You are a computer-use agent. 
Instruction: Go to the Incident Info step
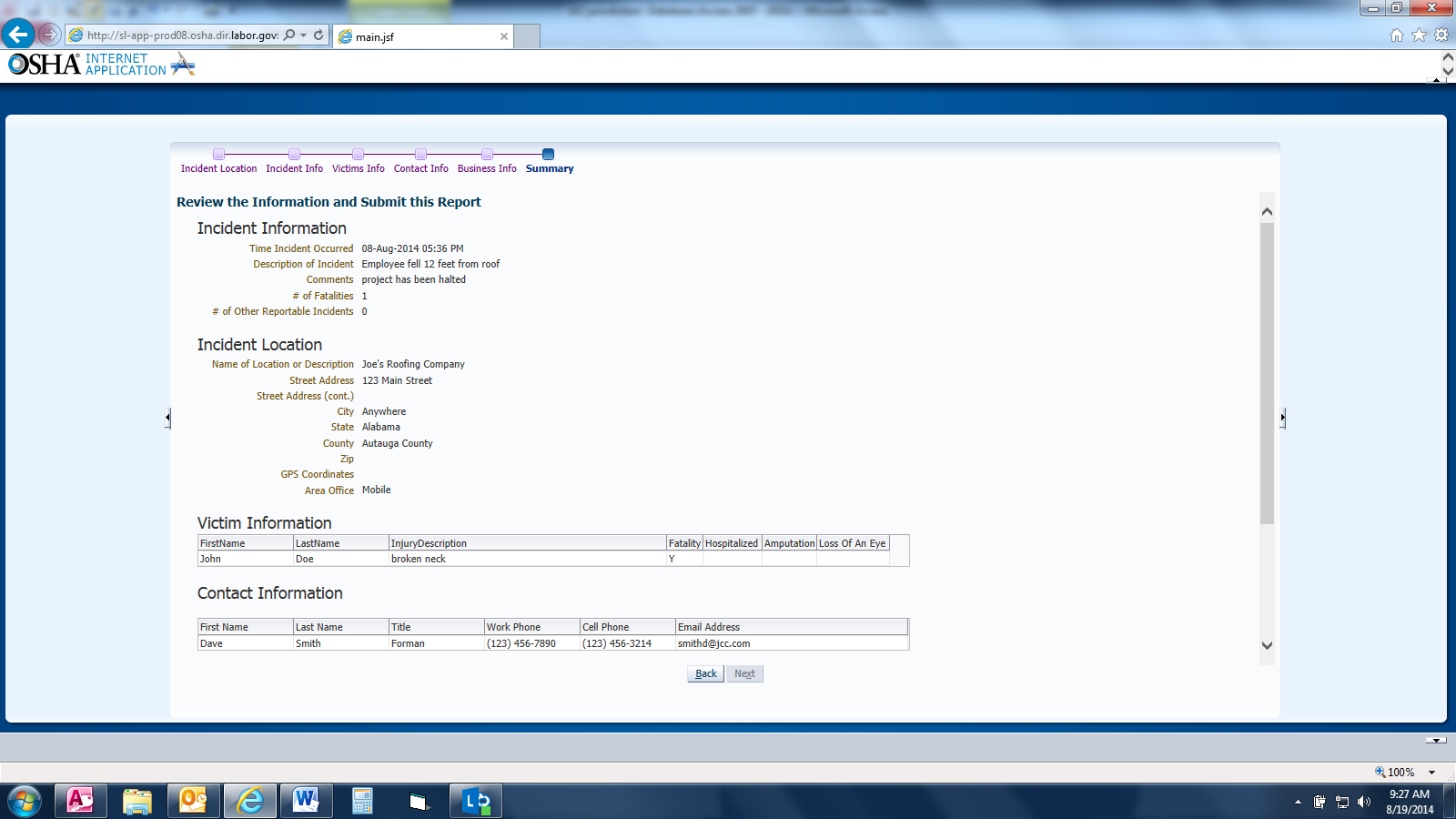294,168
